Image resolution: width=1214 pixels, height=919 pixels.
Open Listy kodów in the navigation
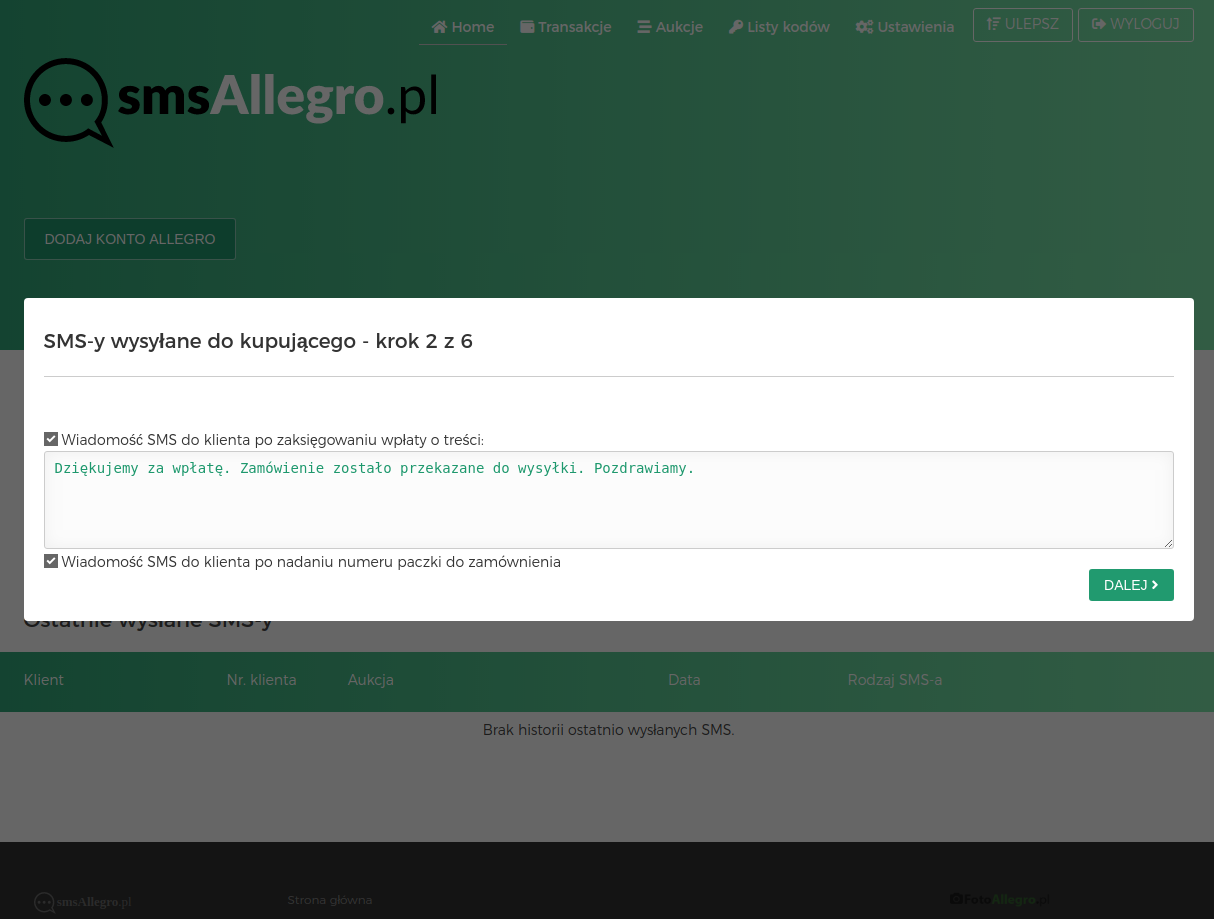(779, 27)
